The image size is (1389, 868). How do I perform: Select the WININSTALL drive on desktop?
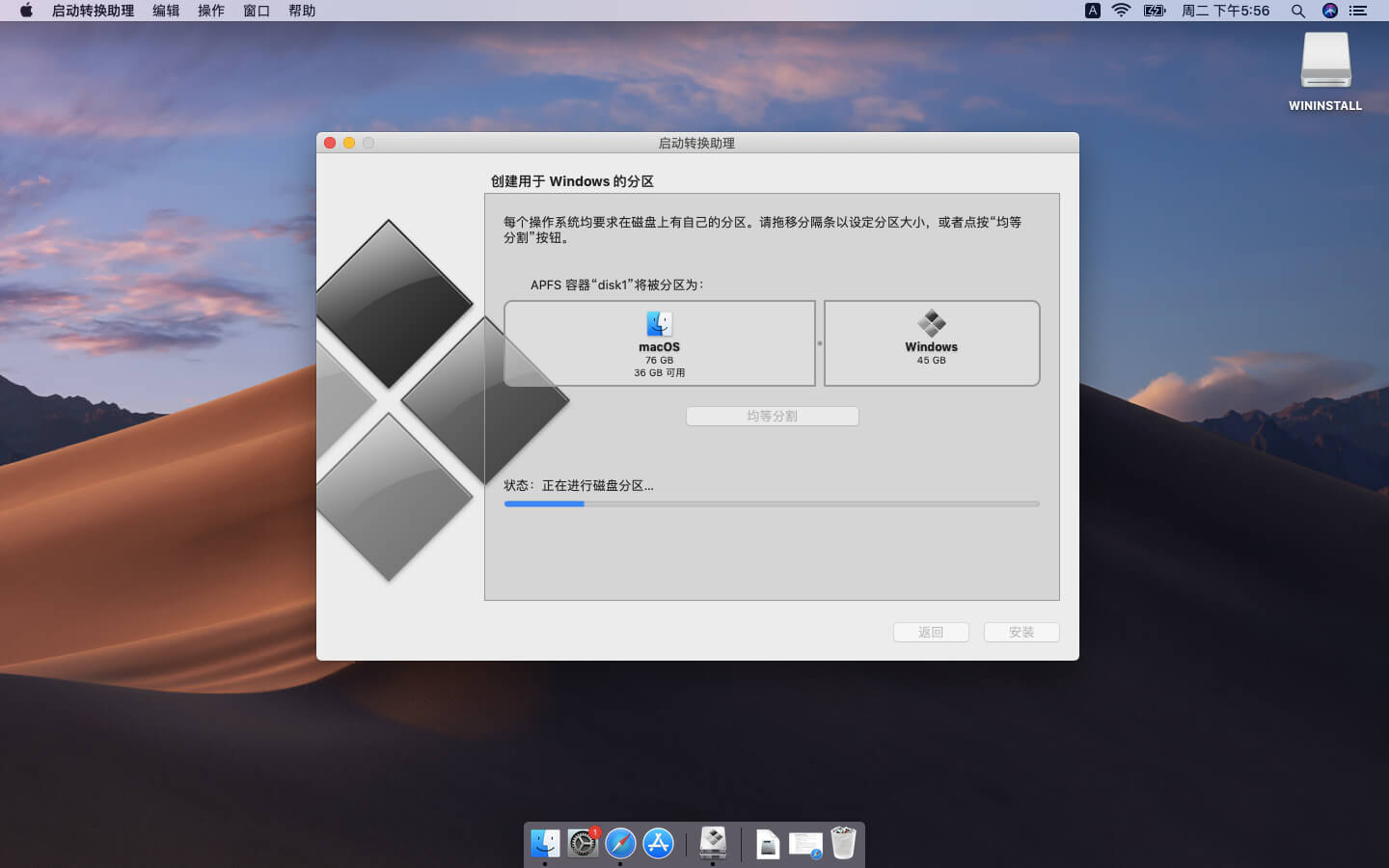pyautogui.click(x=1325, y=71)
